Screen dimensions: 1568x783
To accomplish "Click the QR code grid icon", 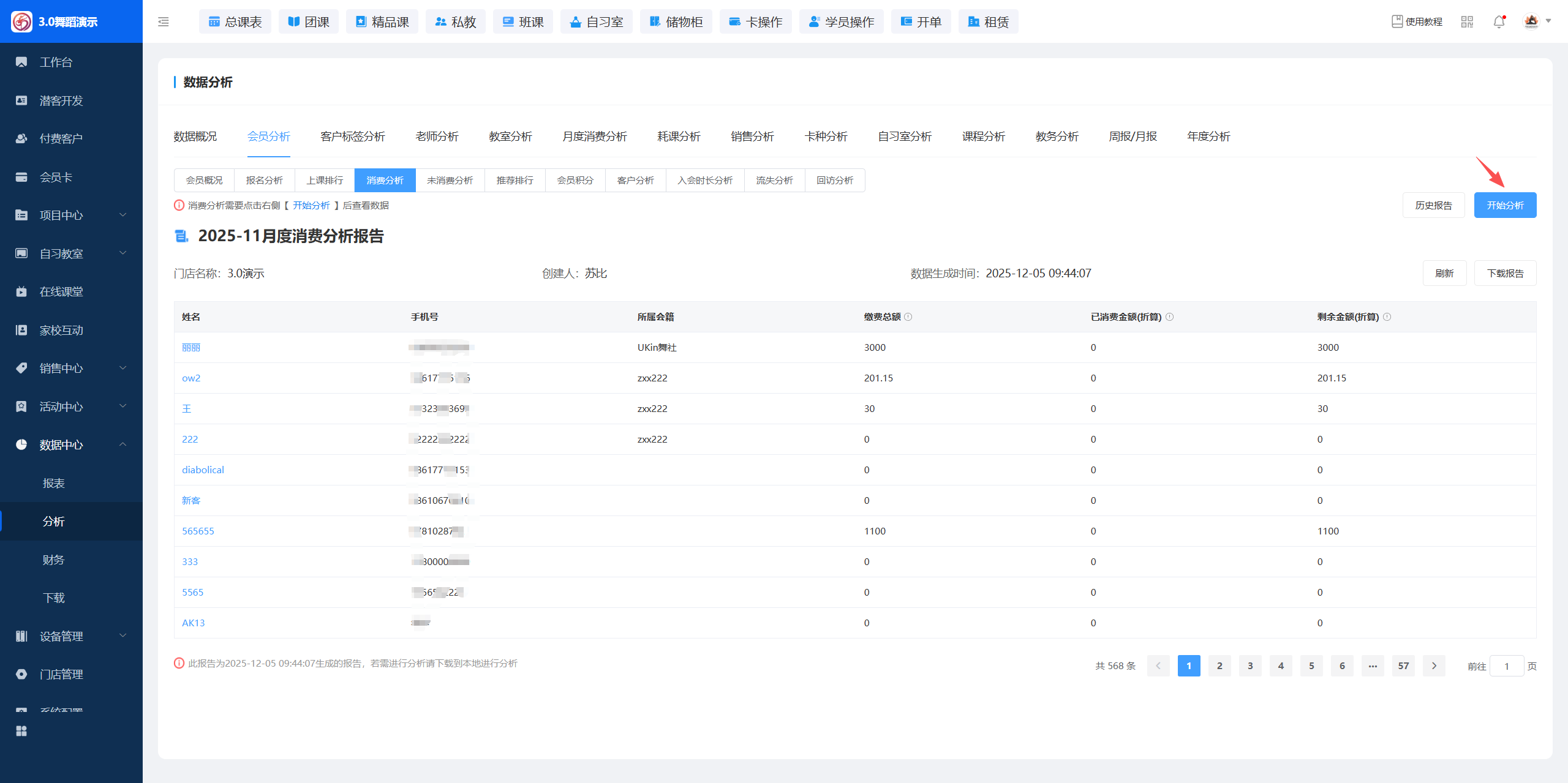I will [x=1467, y=22].
